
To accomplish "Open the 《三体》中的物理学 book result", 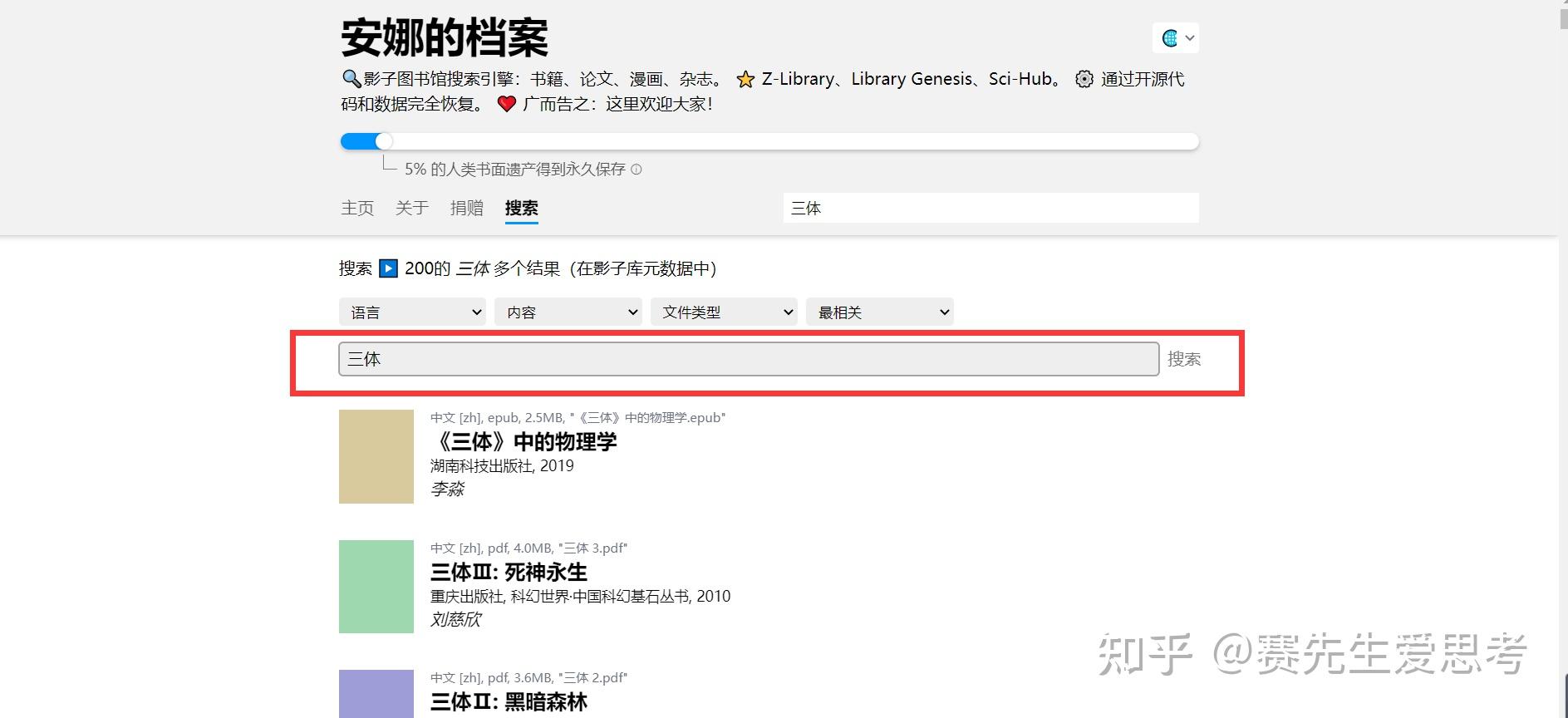I will (524, 441).
